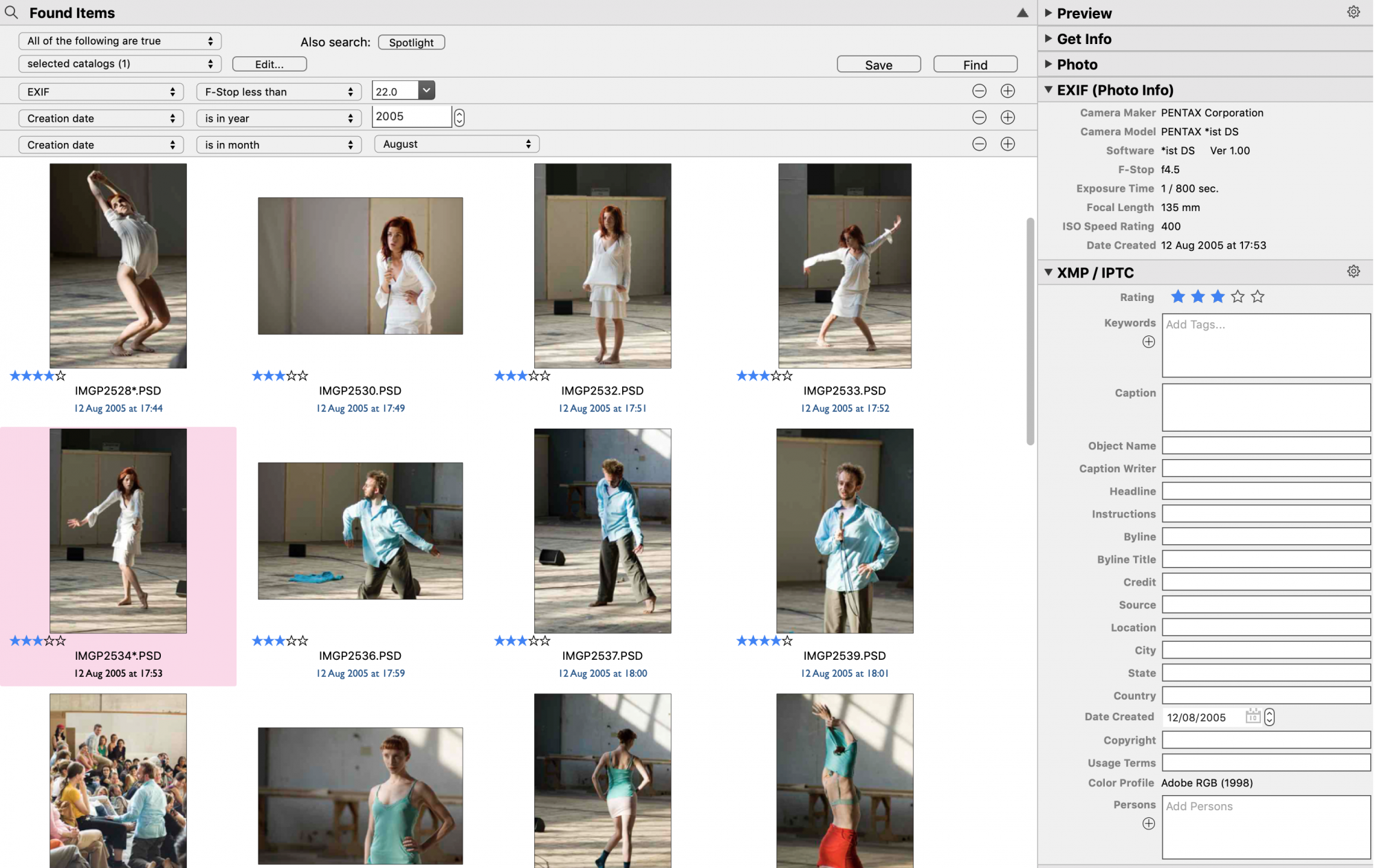This screenshot has height=868, width=1375.
Task: Open the 22.0 F-Stop value combo arrow
Action: click(x=426, y=90)
